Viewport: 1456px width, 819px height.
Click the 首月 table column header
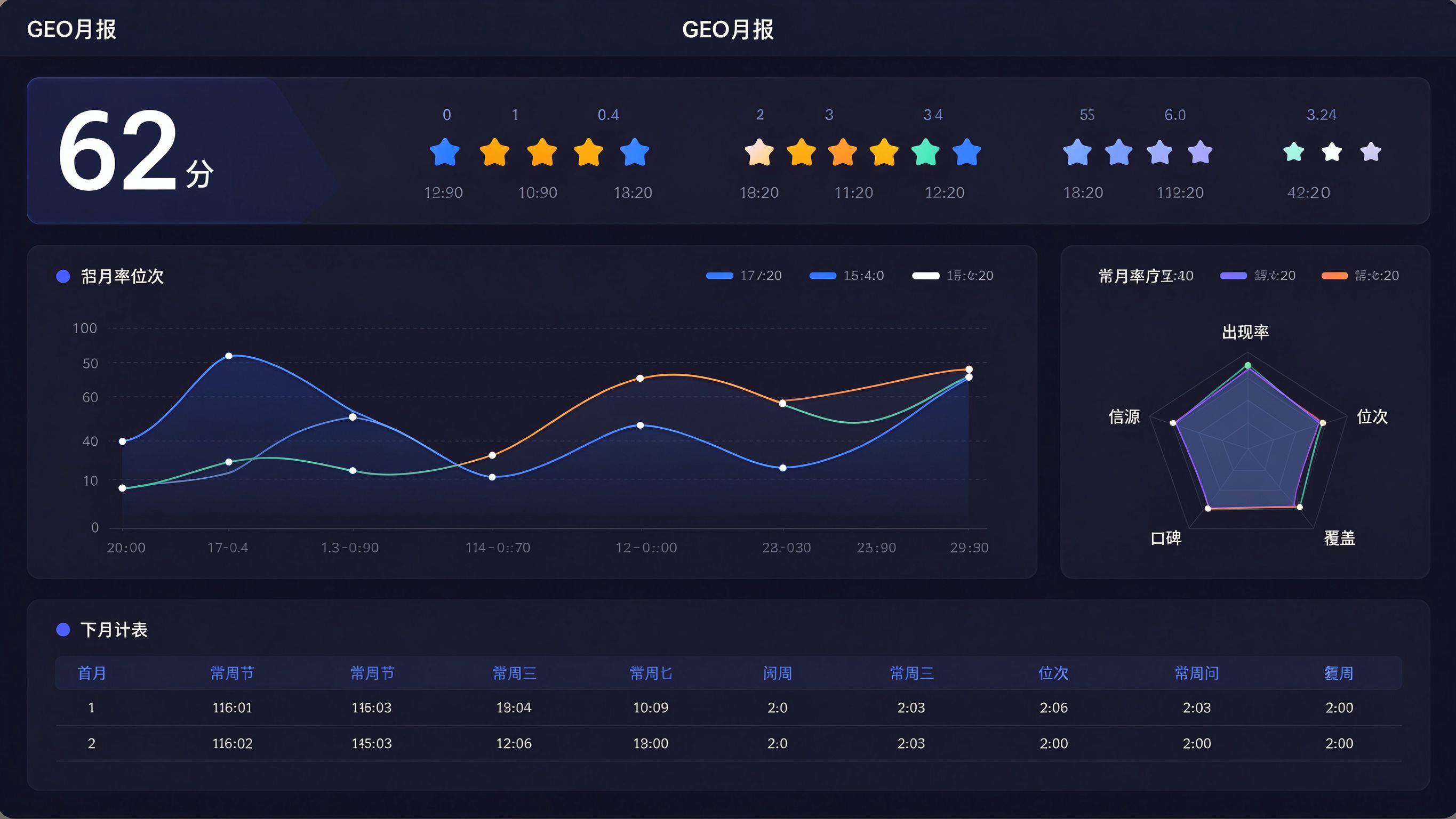[x=92, y=673]
